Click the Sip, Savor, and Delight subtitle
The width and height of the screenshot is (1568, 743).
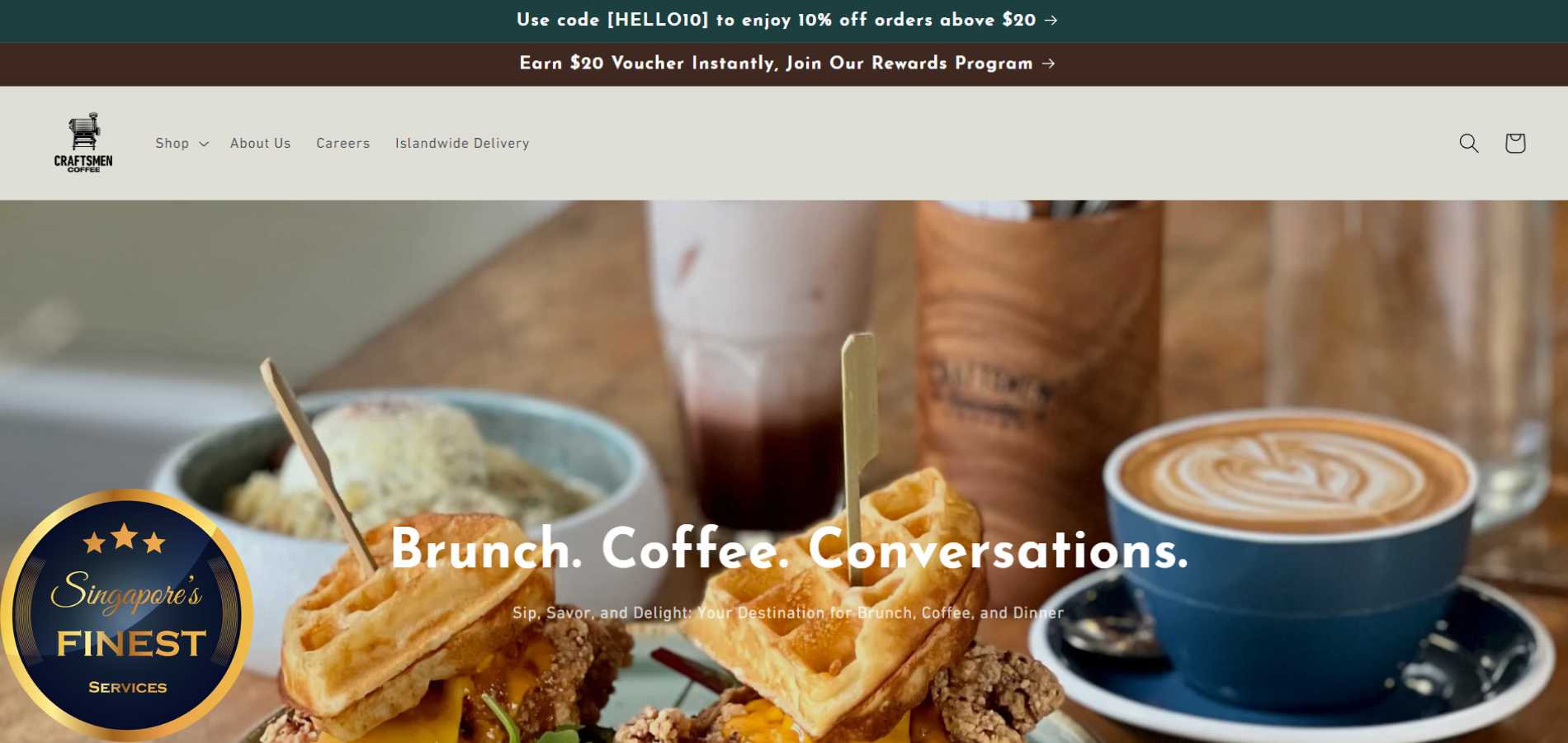[787, 613]
